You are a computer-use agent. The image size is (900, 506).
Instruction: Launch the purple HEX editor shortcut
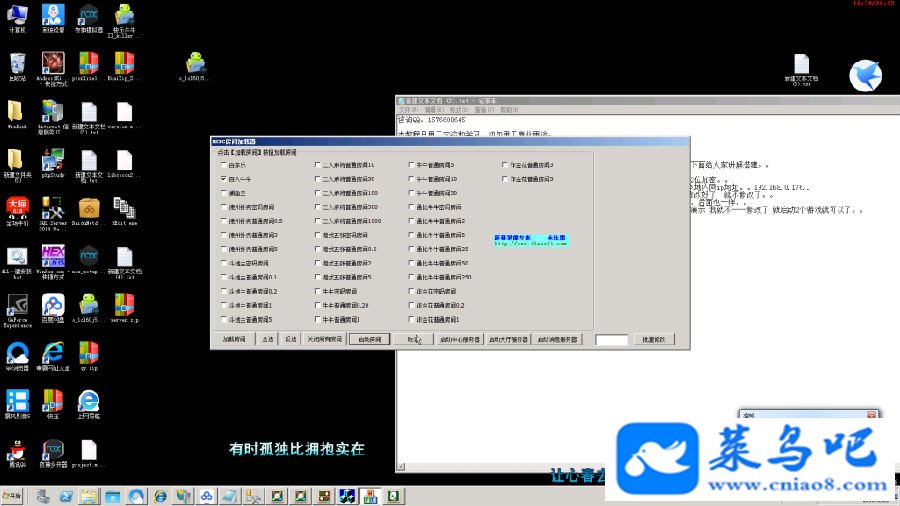click(x=53, y=262)
